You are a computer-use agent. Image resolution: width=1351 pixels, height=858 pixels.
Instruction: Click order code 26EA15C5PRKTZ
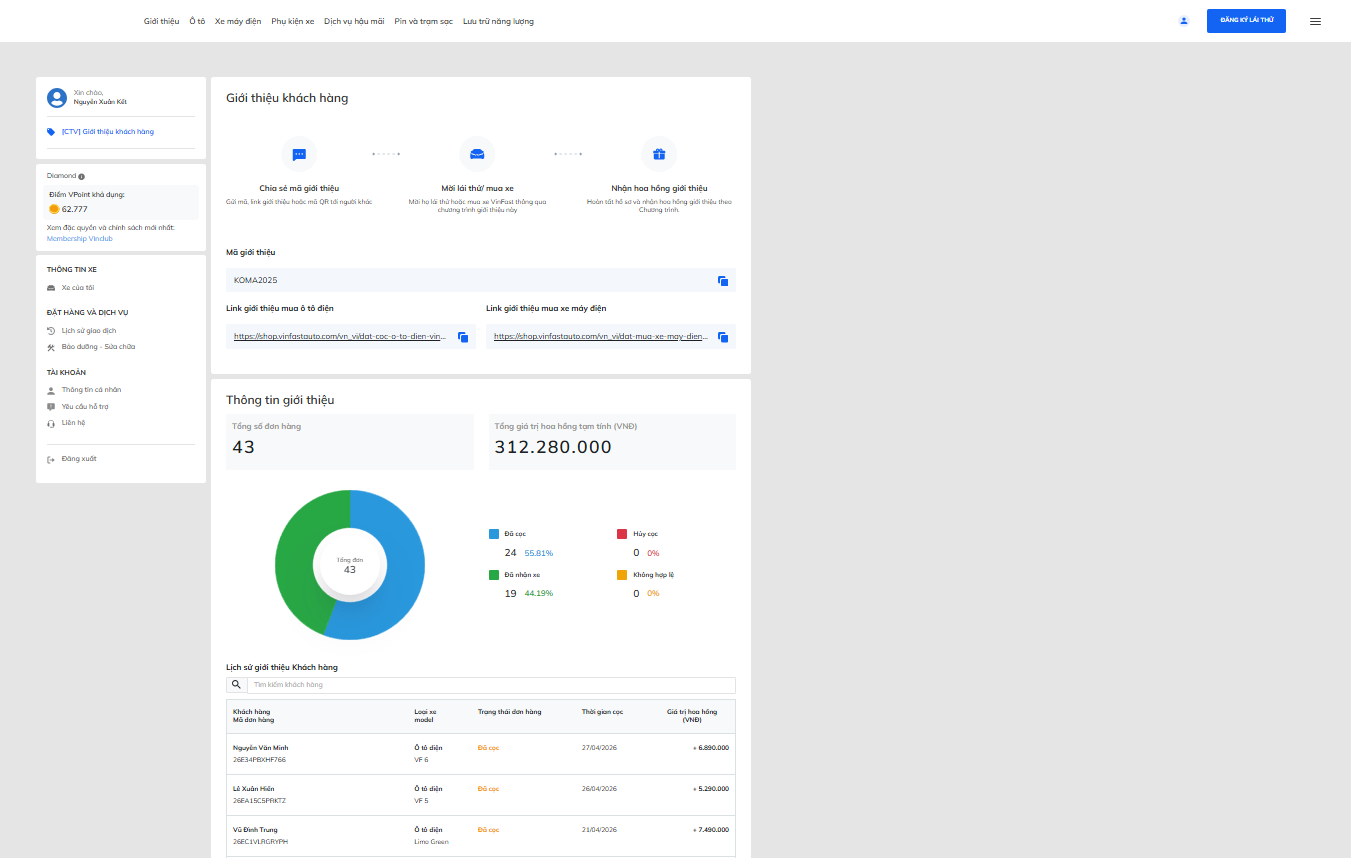pos(259,801)
